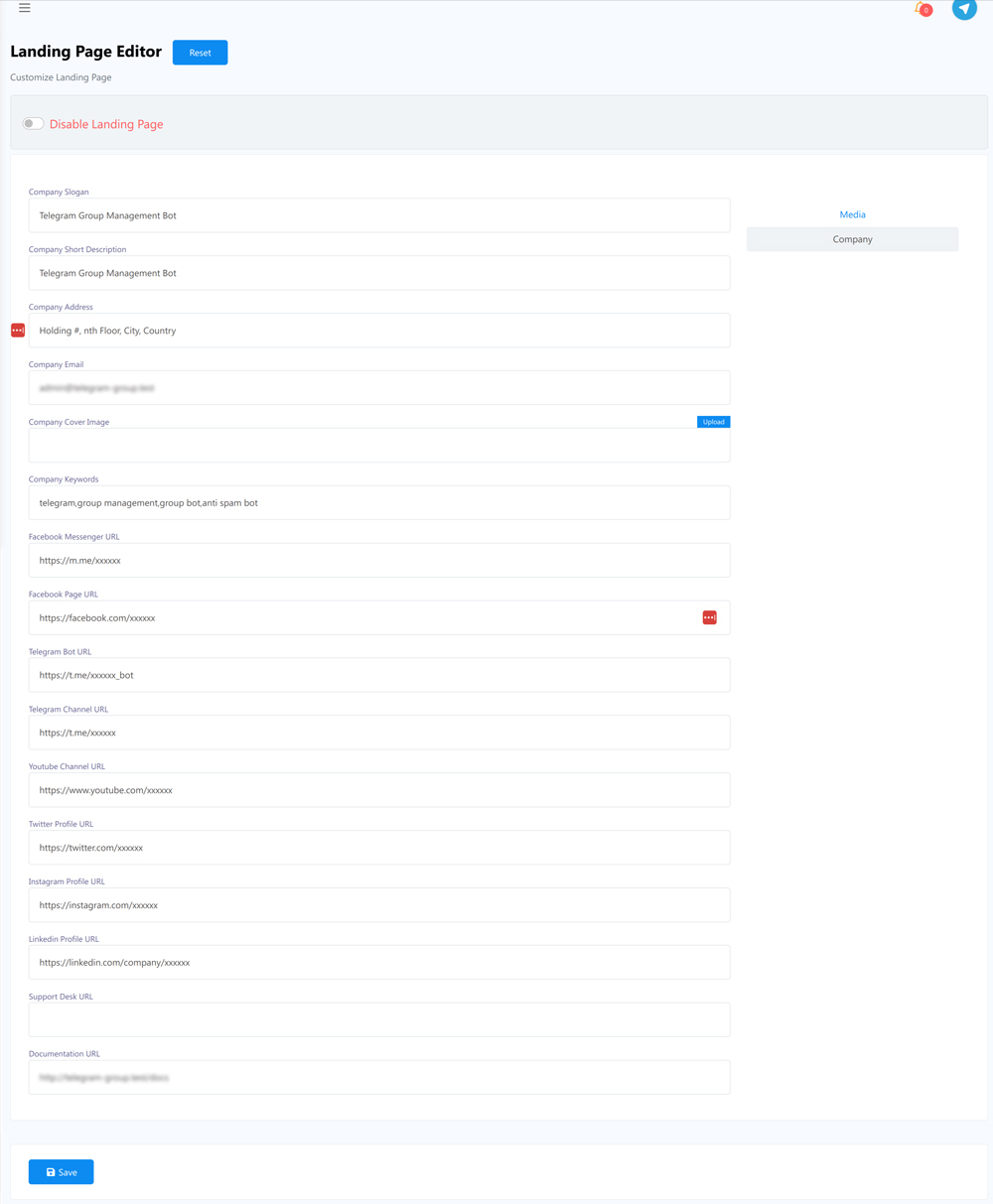Click into Company Short Description field
Viewport: 993px width, 1204px height.
pos(379,273)
